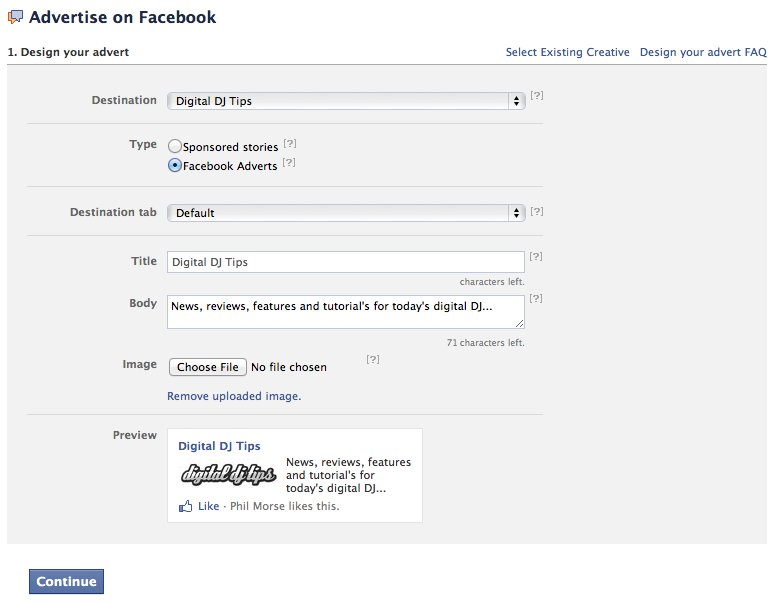The image size is (773, 603).
Task: Open help [?] beside Facebook Adverts
Action: click(289, 163)
